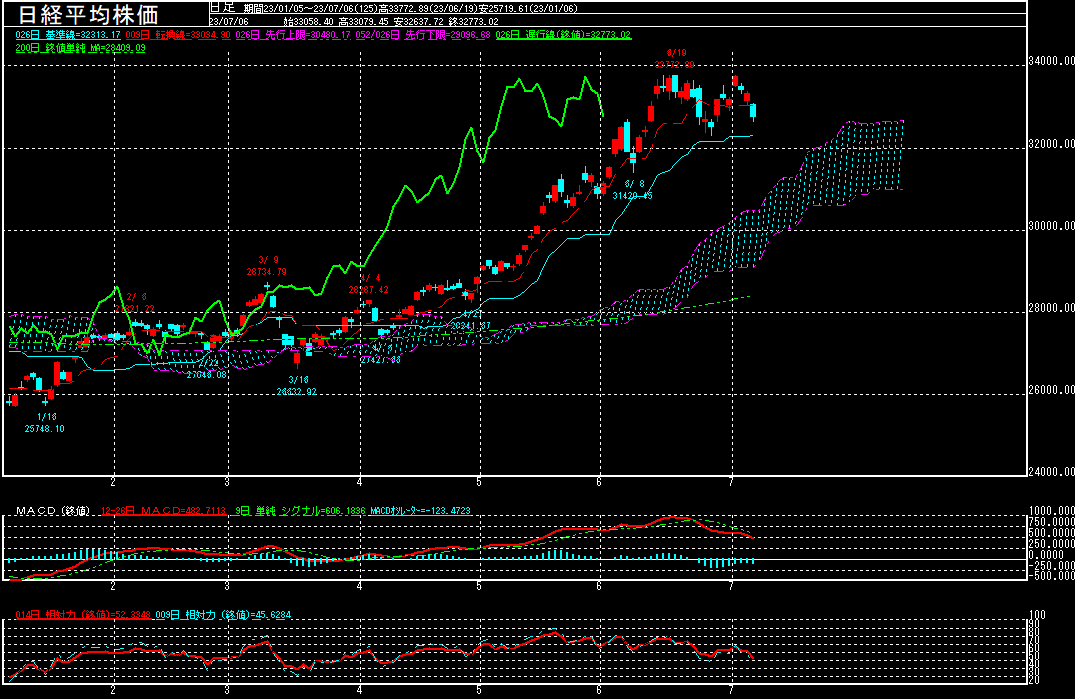This screenshot has height=699, width=1076.
Task: Select the 026日 基準線=32313.17 legend label
Action: click(68, 35)
